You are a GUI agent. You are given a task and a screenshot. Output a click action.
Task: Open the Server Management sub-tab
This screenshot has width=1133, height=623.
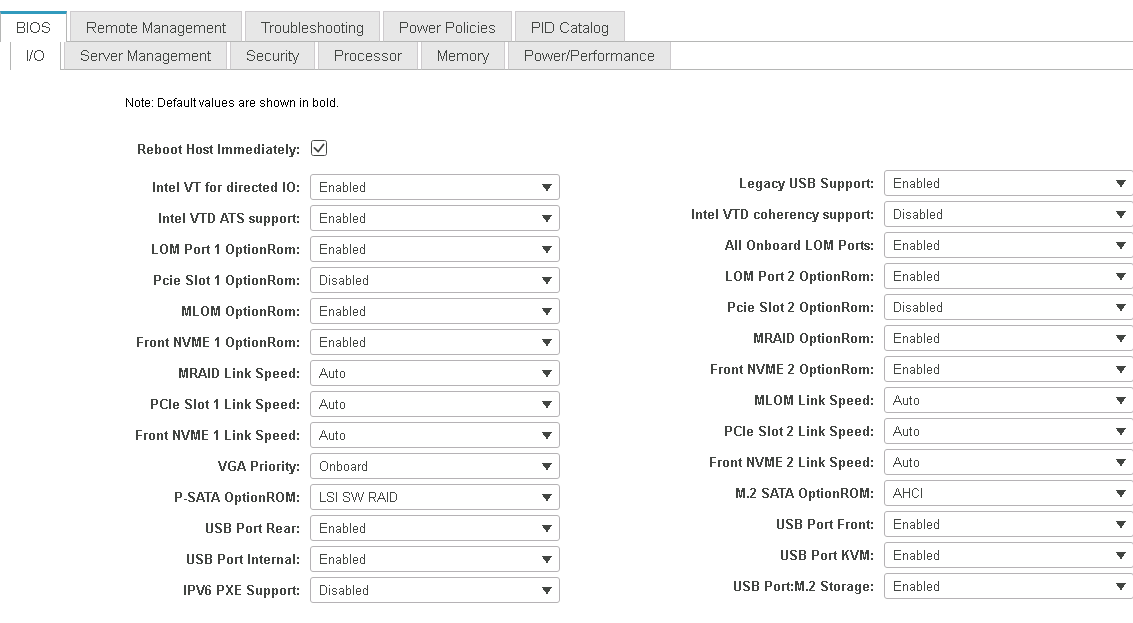[145, 56]
